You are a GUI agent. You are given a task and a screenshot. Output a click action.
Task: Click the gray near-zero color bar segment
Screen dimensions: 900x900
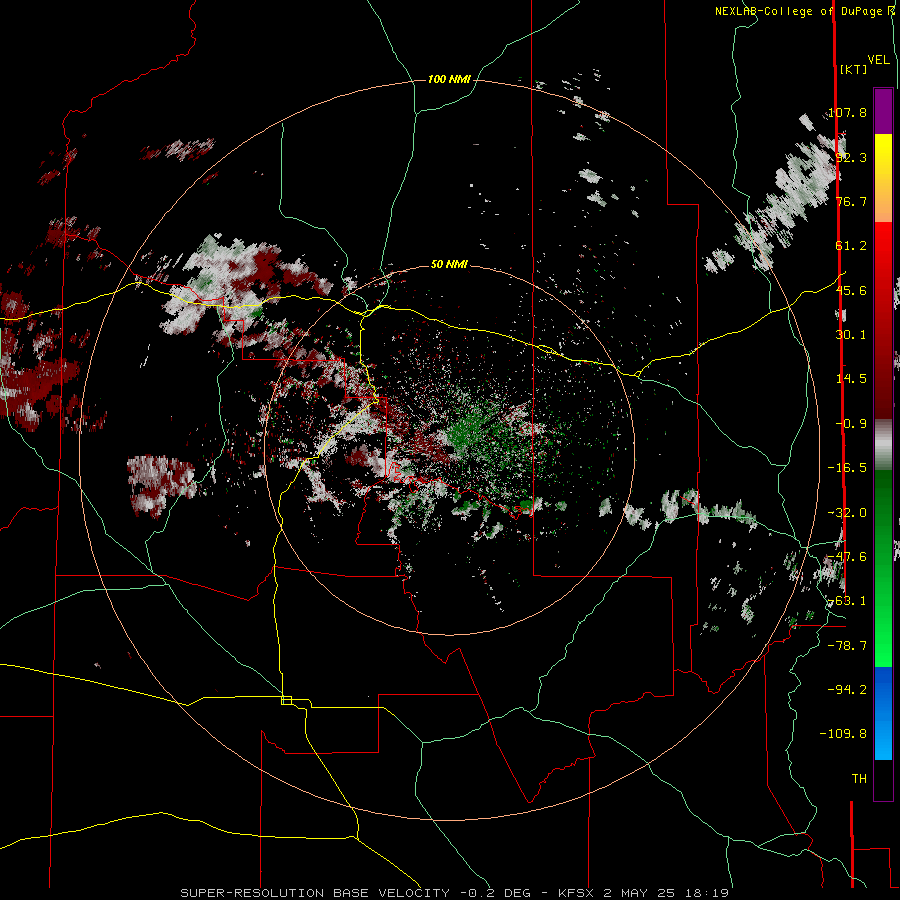click(883, 444)
